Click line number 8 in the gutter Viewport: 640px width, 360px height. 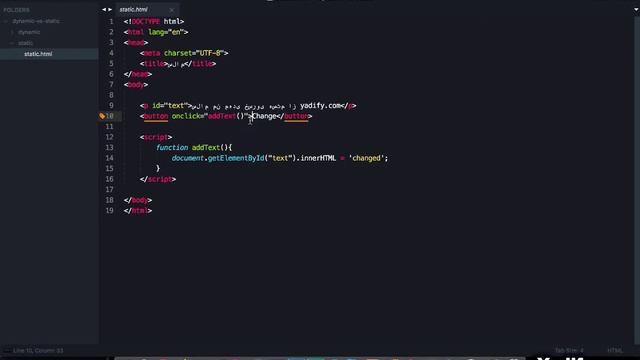[x=111, y=95]
